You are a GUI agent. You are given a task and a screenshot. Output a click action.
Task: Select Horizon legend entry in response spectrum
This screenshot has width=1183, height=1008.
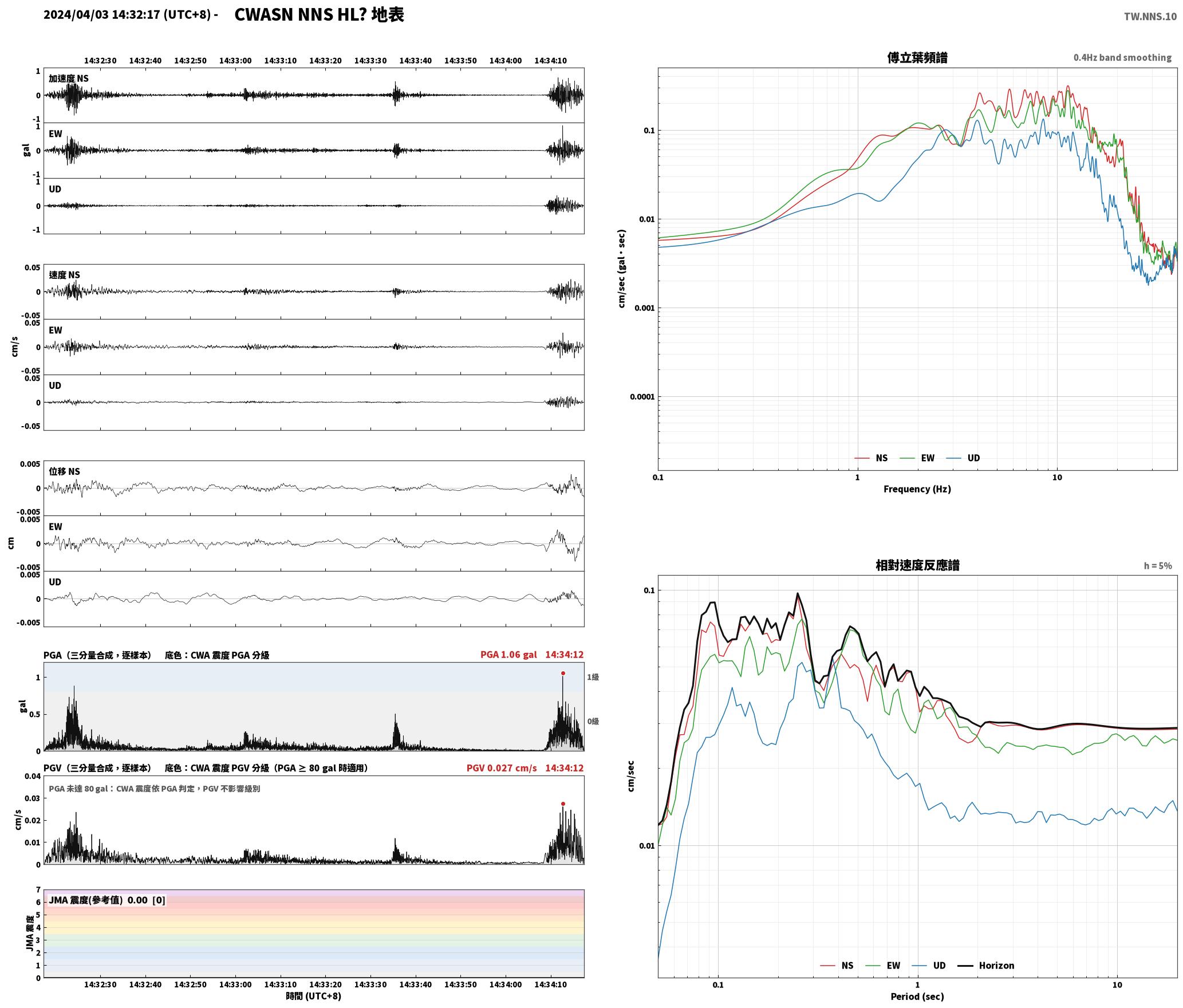986,965
